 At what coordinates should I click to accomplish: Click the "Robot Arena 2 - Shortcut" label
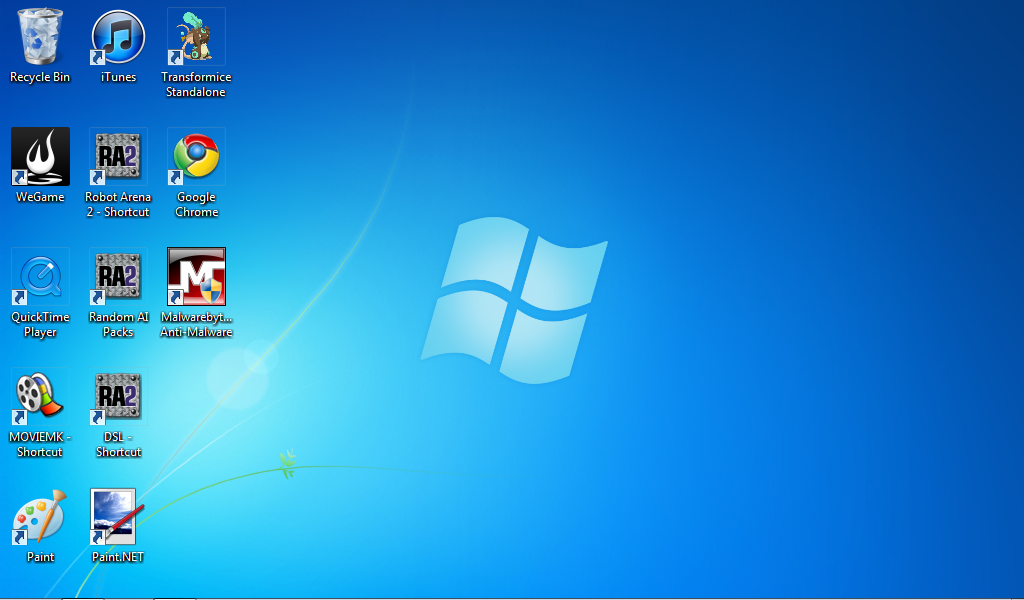pyautogui.click(x=118, y=204)
